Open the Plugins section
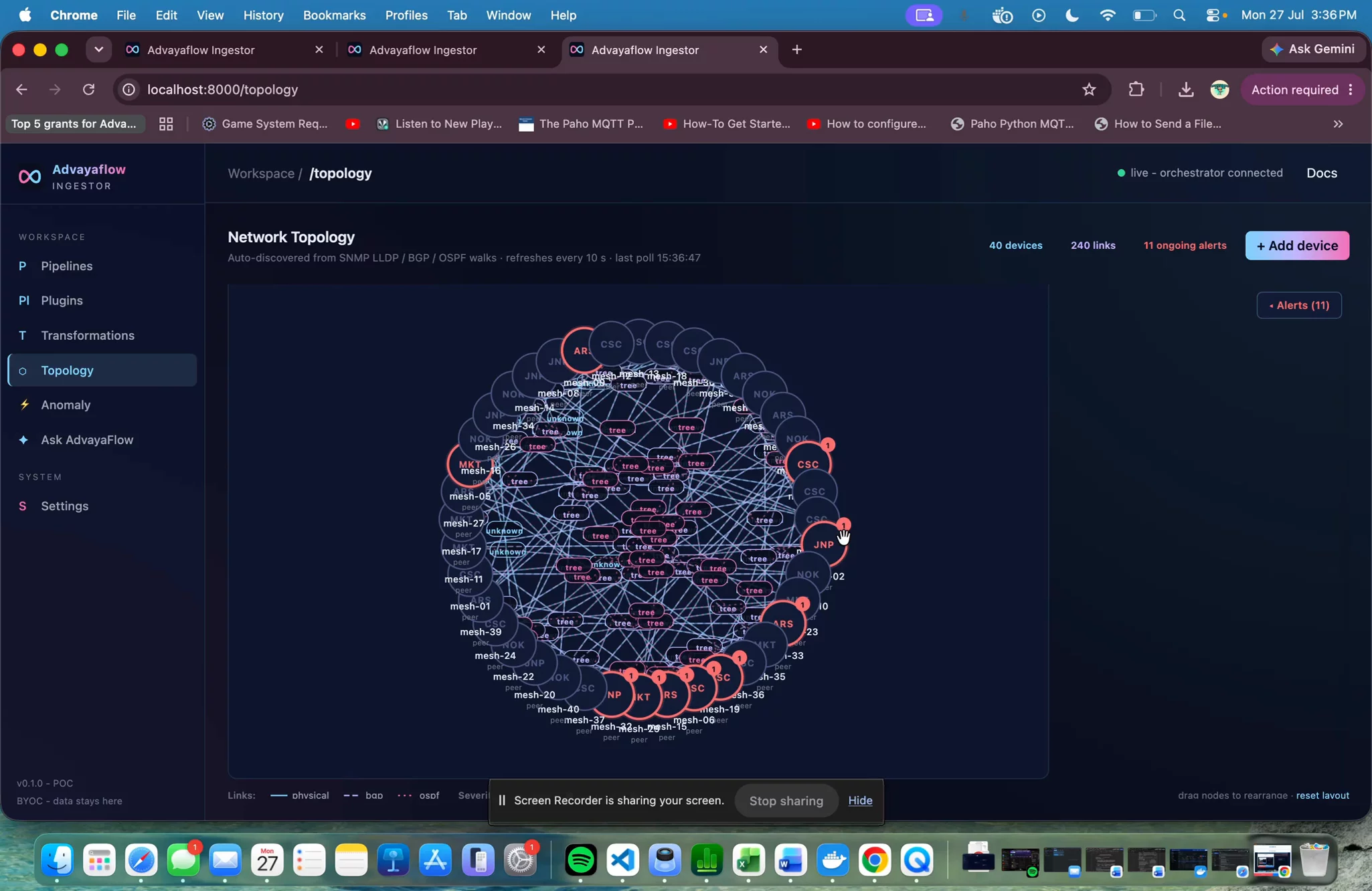The height and width of the screenshot is (891, 1372). (x=102, y=301)
